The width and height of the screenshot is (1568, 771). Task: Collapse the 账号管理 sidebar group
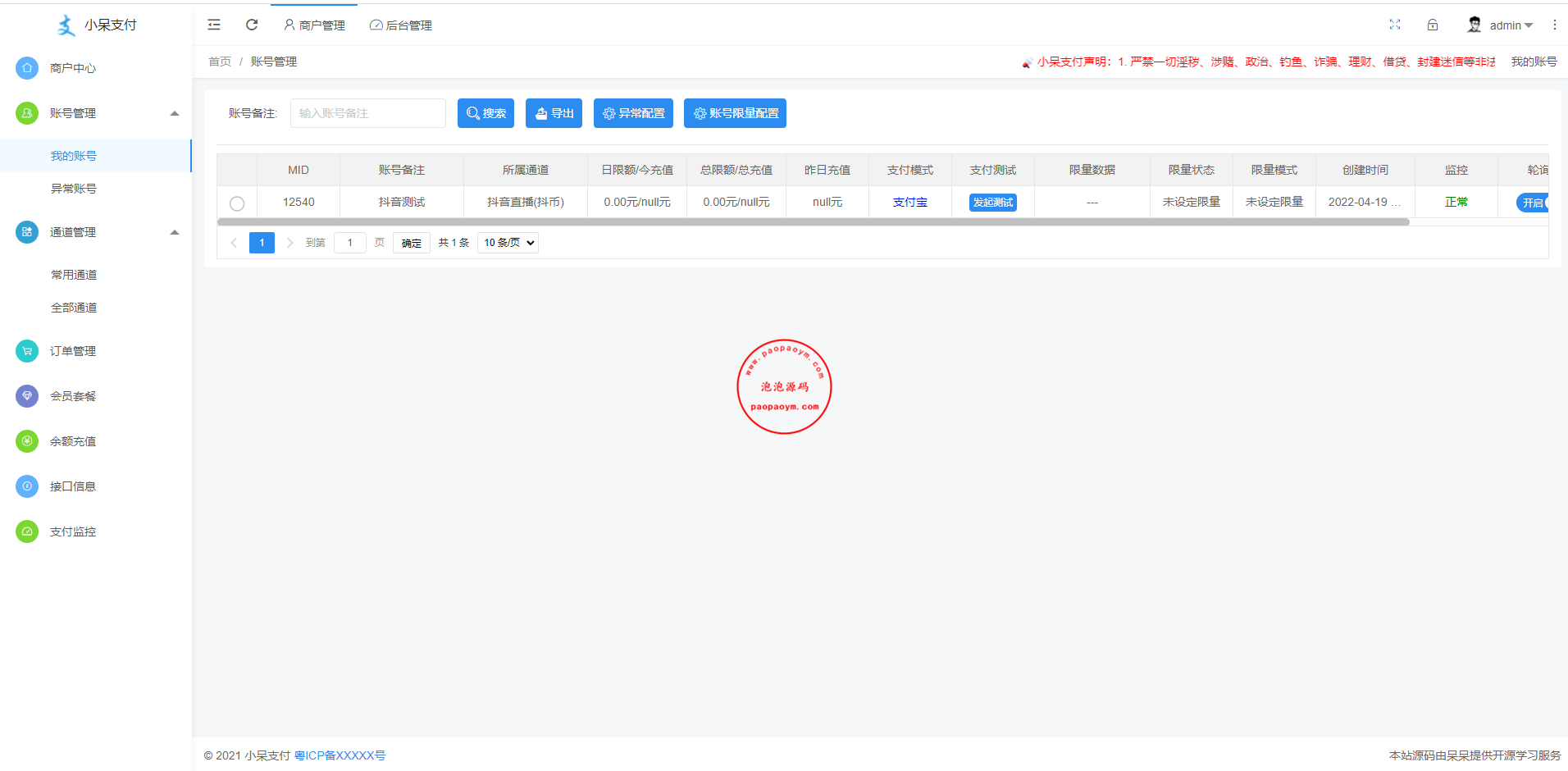174,113
